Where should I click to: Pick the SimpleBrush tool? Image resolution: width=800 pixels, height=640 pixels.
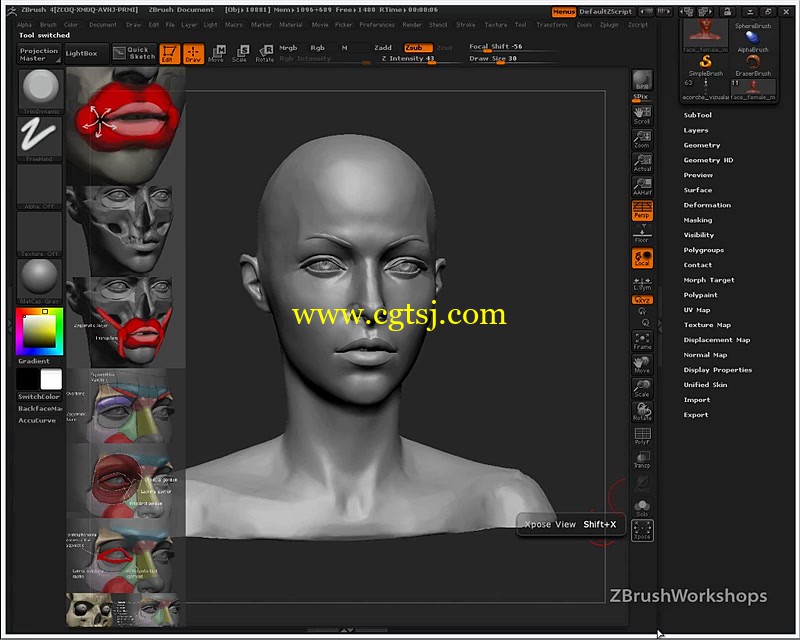(706, 65)
